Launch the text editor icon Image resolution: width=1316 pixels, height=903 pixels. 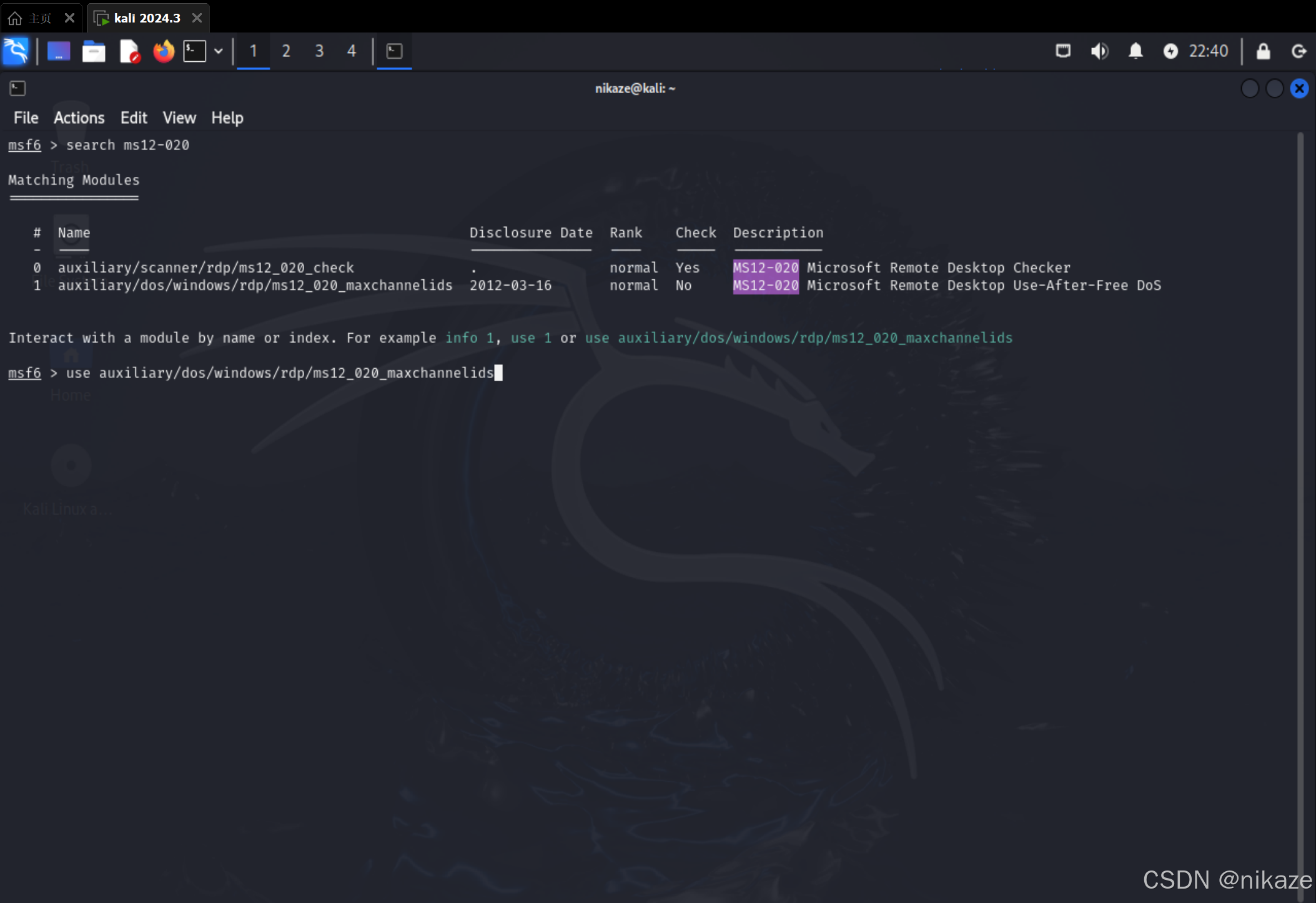point(129,51)
